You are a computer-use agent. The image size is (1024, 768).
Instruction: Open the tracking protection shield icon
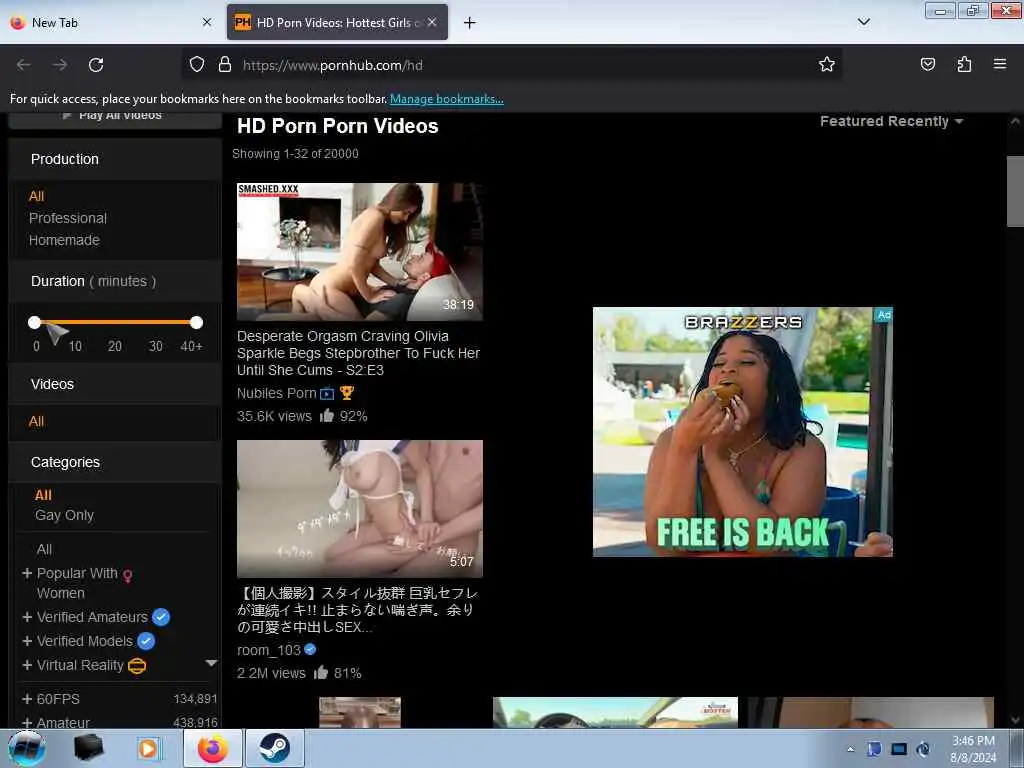click(x=197, y=64)
